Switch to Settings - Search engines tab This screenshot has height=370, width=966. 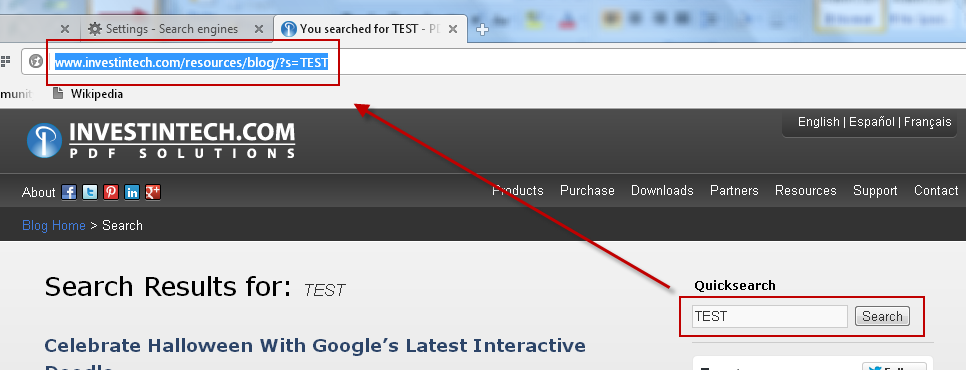pyautogui.click(x=171, y=29)
